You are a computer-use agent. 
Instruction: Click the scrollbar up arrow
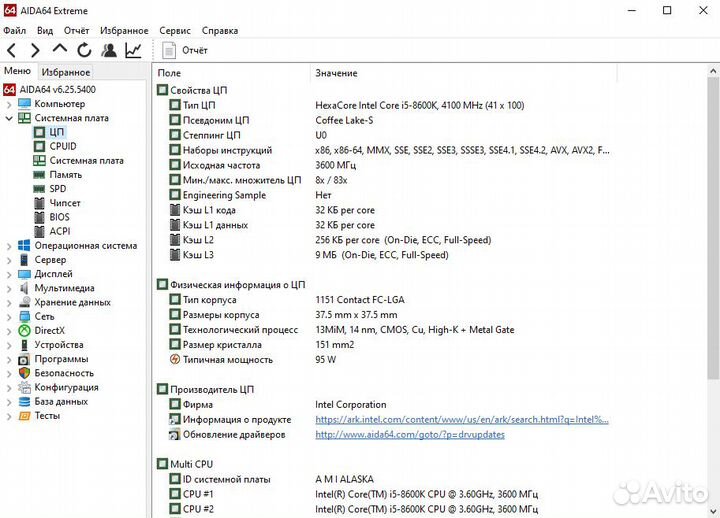(x=713, y=71)
